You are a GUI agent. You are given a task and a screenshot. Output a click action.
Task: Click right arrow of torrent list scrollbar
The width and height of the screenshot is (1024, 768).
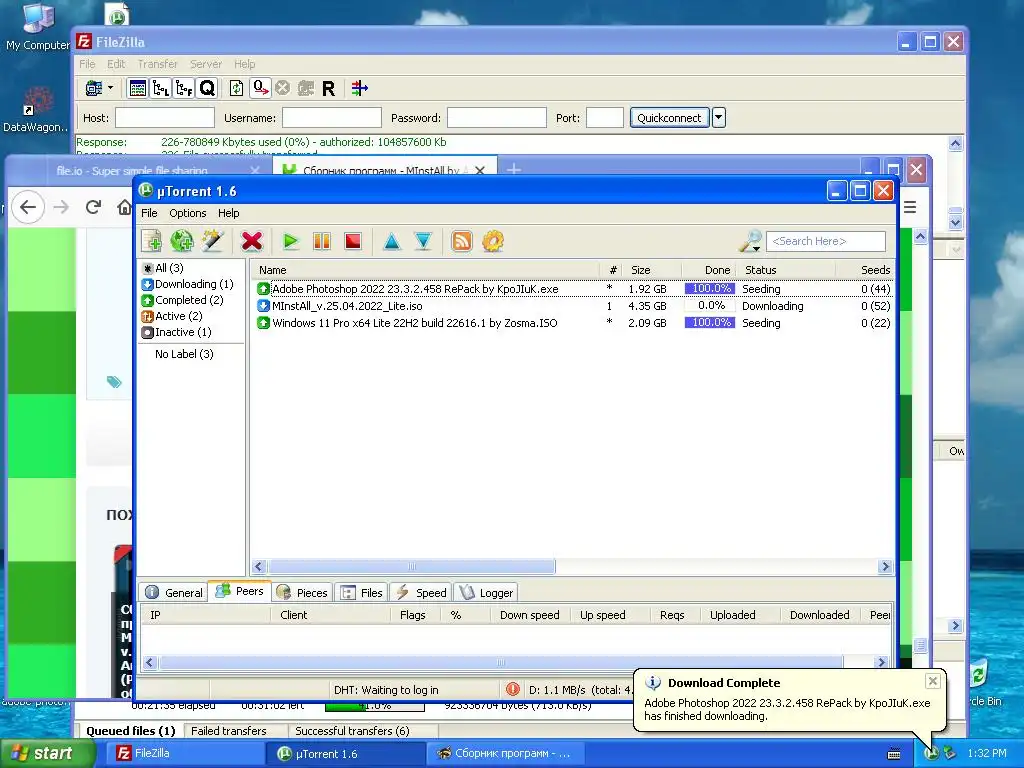point(886,566)
